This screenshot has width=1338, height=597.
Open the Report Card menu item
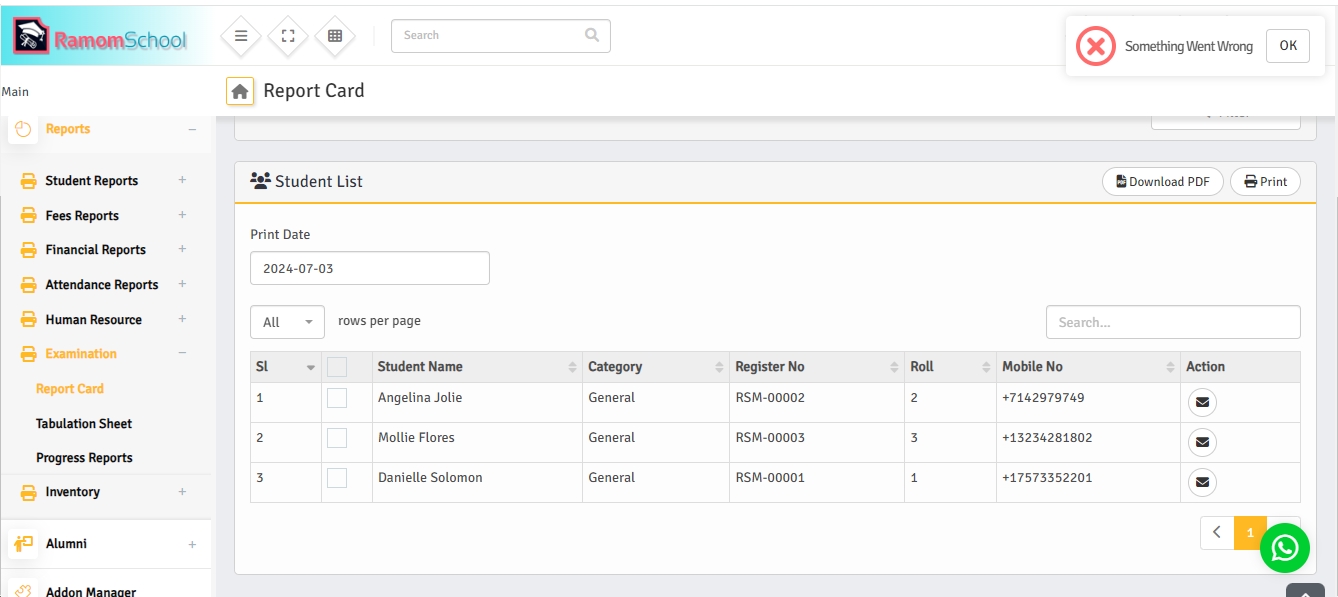(70, 389)
